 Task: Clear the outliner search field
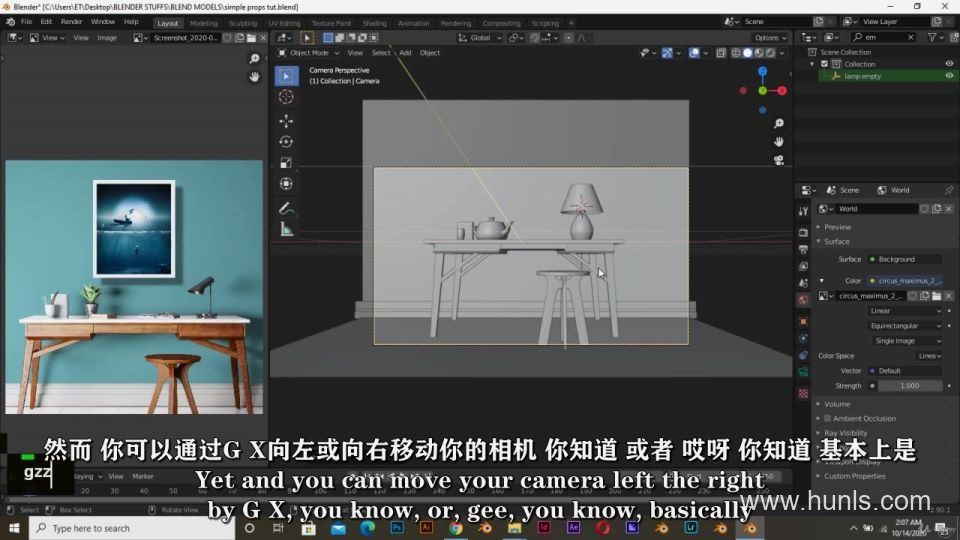tap(910, 37)
